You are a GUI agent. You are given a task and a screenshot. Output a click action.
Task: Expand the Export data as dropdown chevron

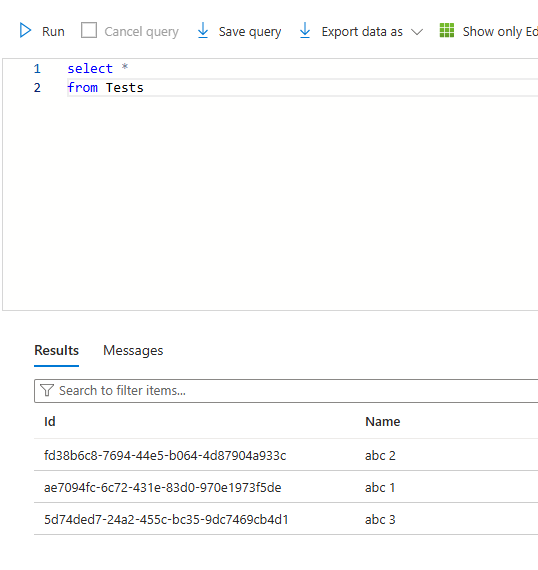417,32
